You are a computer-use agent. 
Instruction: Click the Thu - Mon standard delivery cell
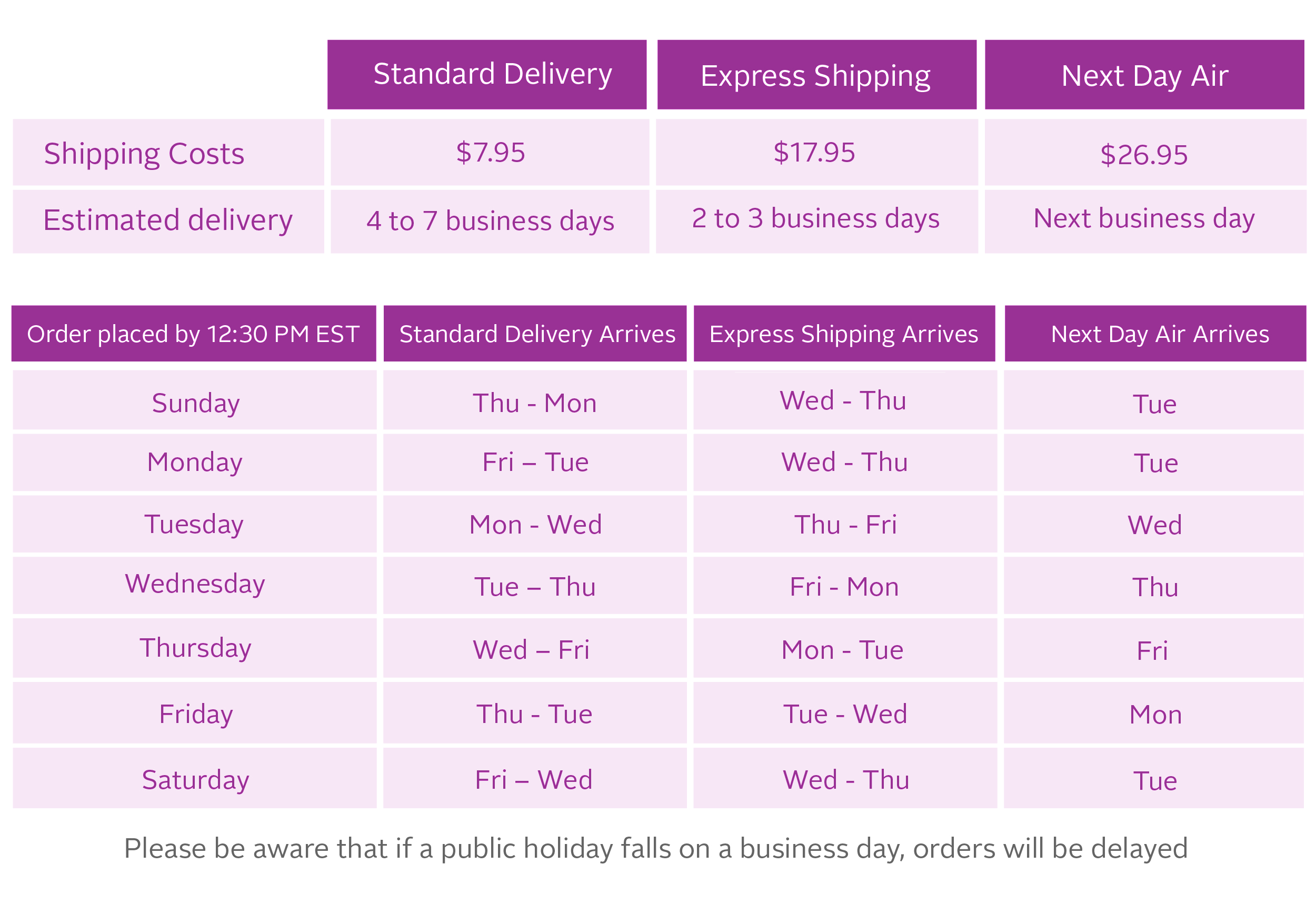535,403
